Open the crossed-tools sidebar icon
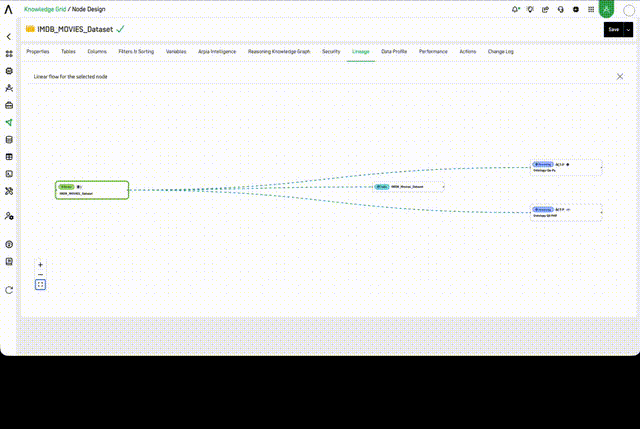The image size is (640, 429). [x=9, y=191]
